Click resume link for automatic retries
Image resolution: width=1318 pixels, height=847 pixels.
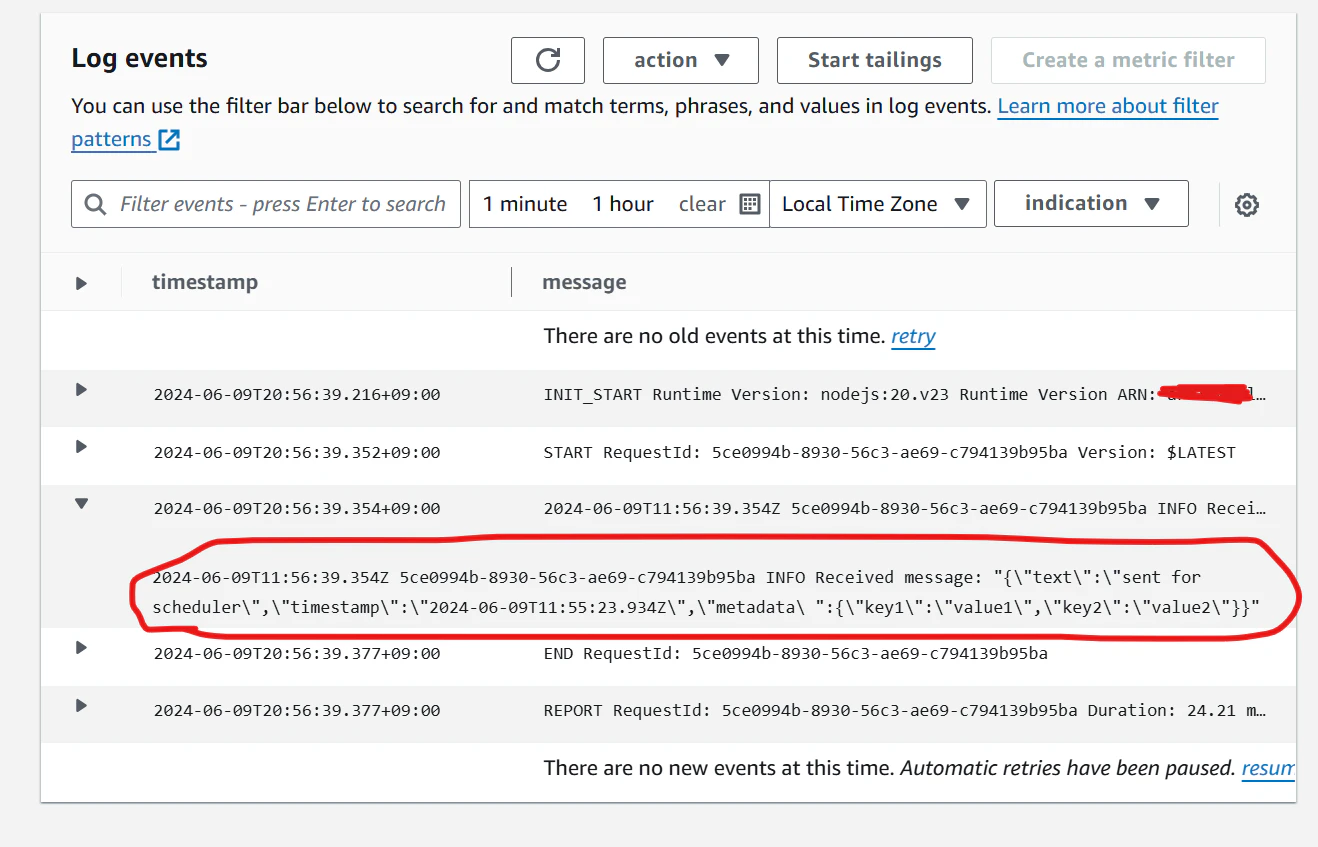[x=1268, y=768]
